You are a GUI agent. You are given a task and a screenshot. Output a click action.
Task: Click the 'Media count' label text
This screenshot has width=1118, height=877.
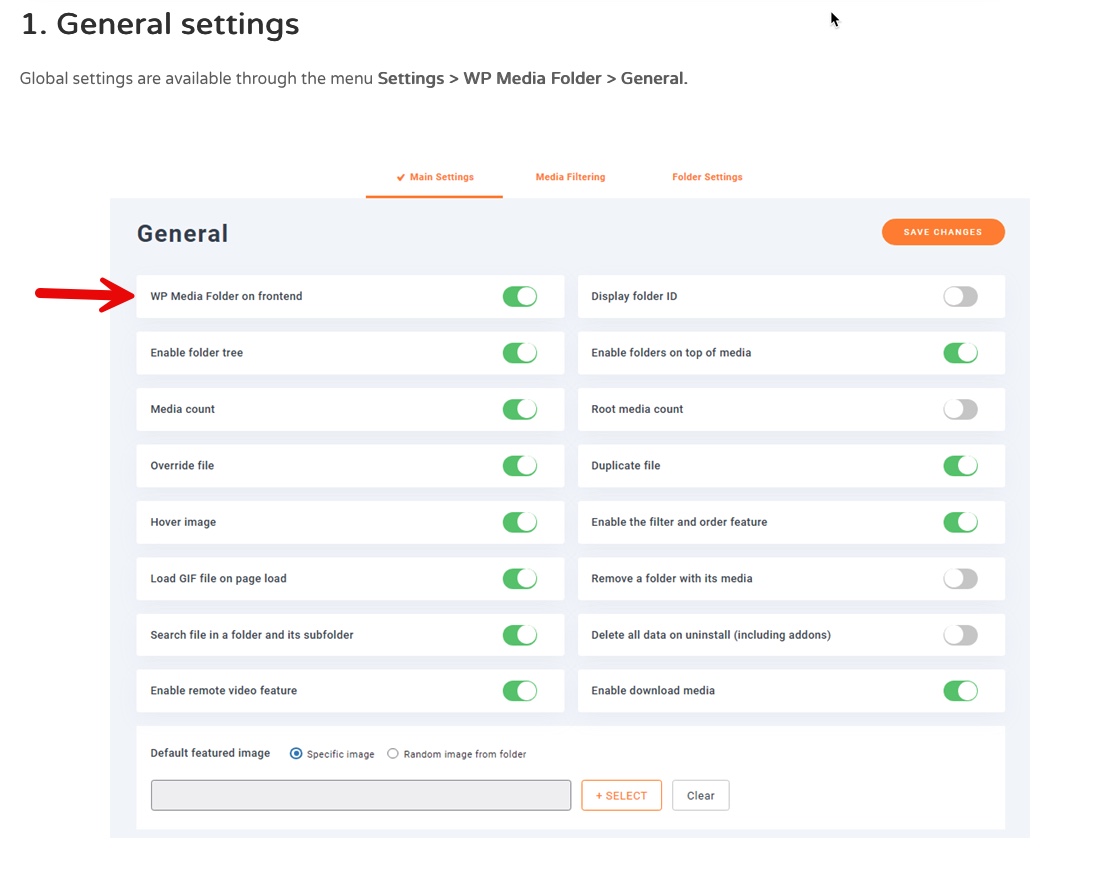182,409
